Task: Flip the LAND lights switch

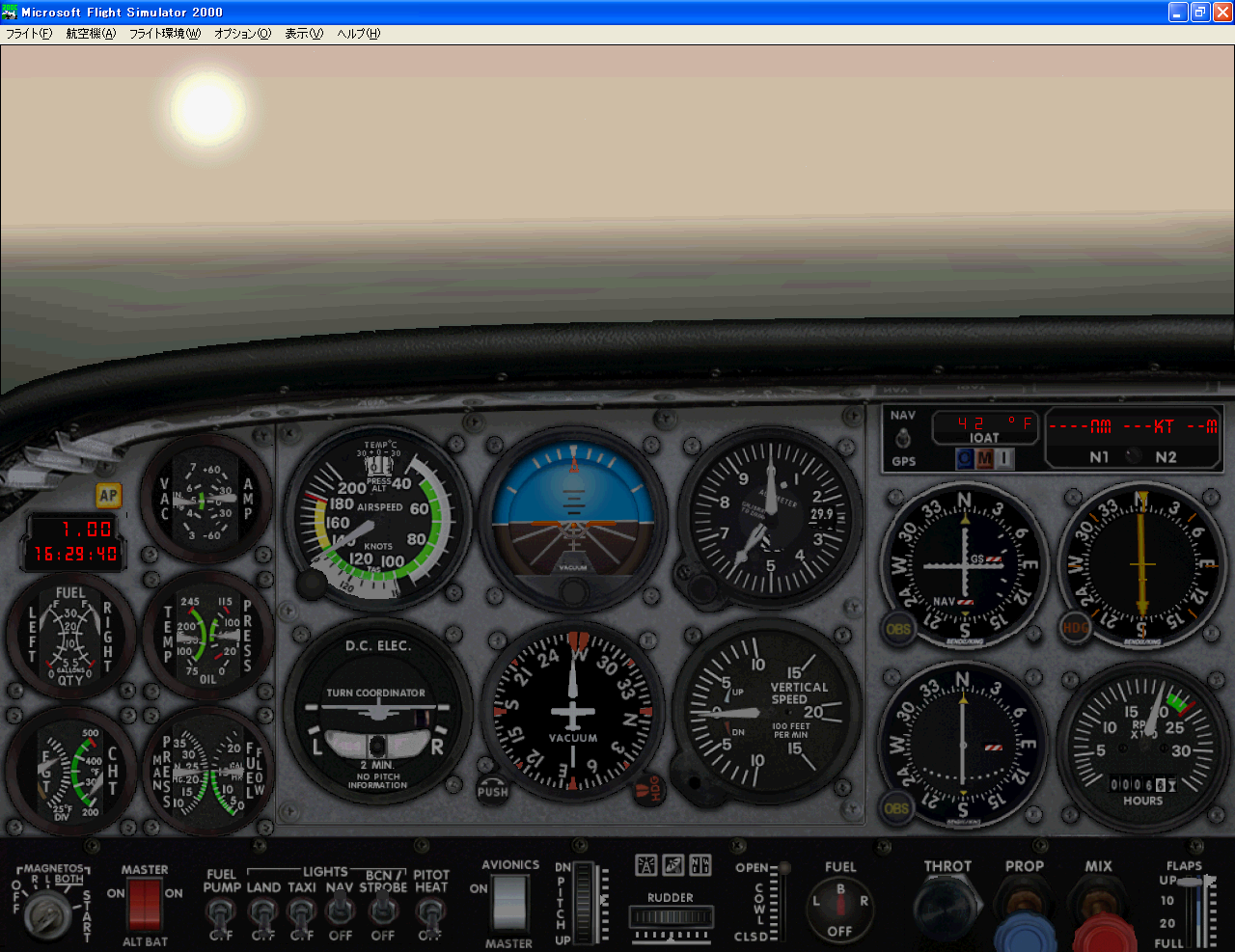Action: [263, 914]
